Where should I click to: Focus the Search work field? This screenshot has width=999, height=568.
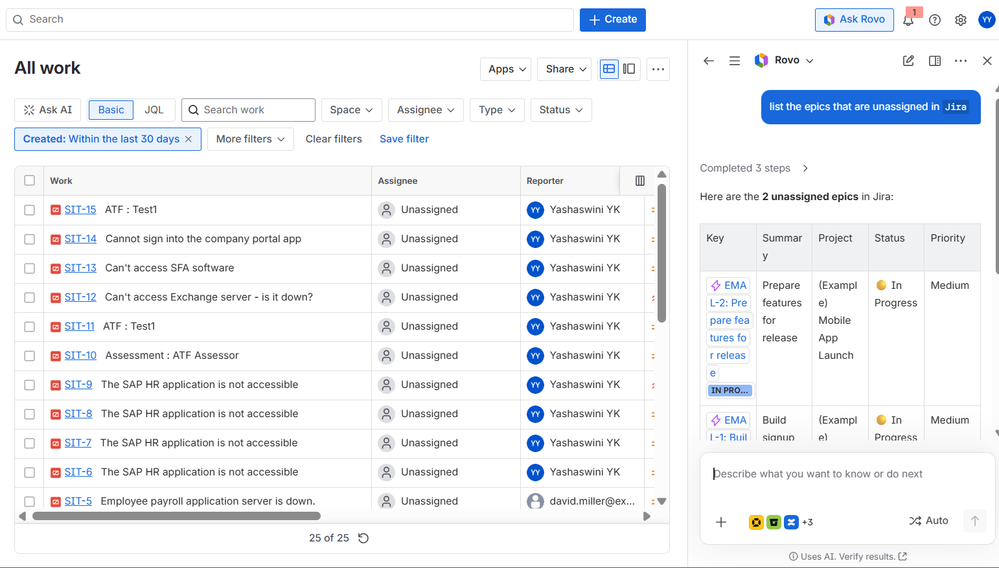click(248, 110)
